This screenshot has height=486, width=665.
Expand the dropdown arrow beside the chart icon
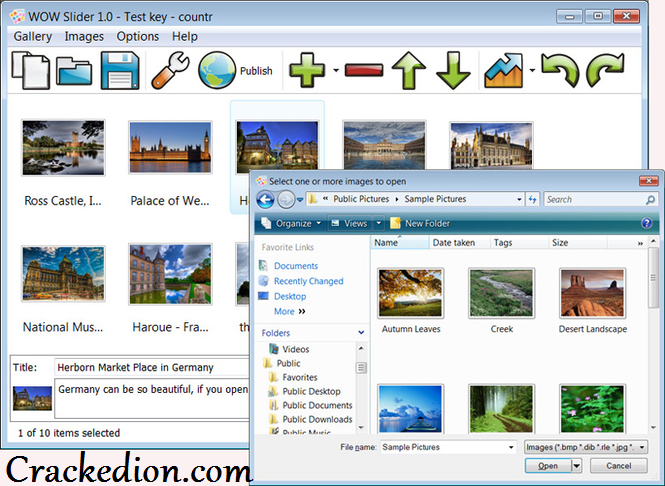click(532, 70)
